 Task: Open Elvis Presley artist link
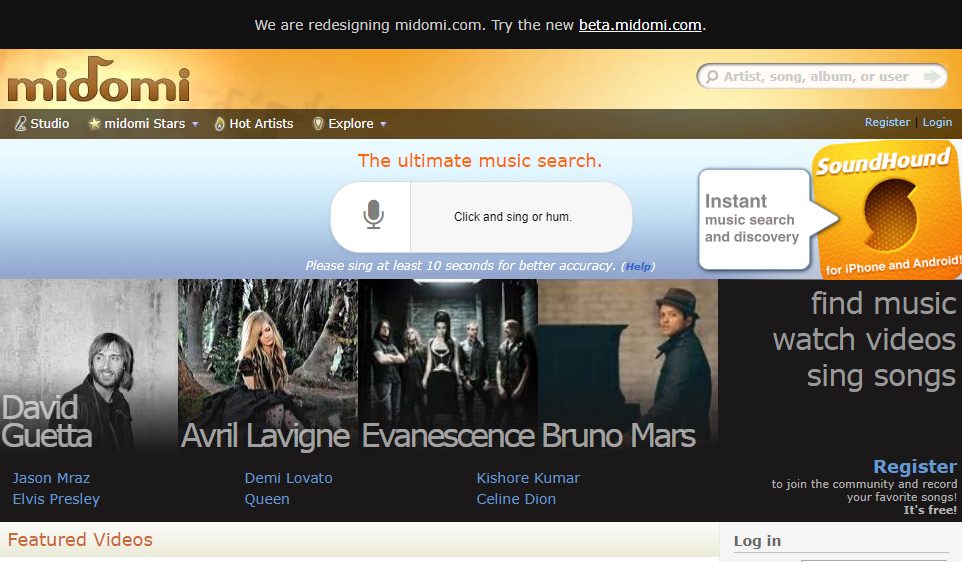(x=56, y=499)
